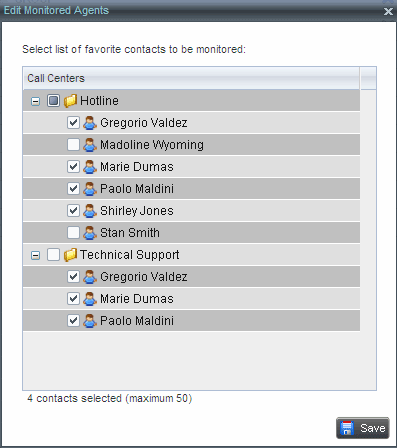
Task: Click Stan Smith's agent avatar icon
Action: (90, 233)
